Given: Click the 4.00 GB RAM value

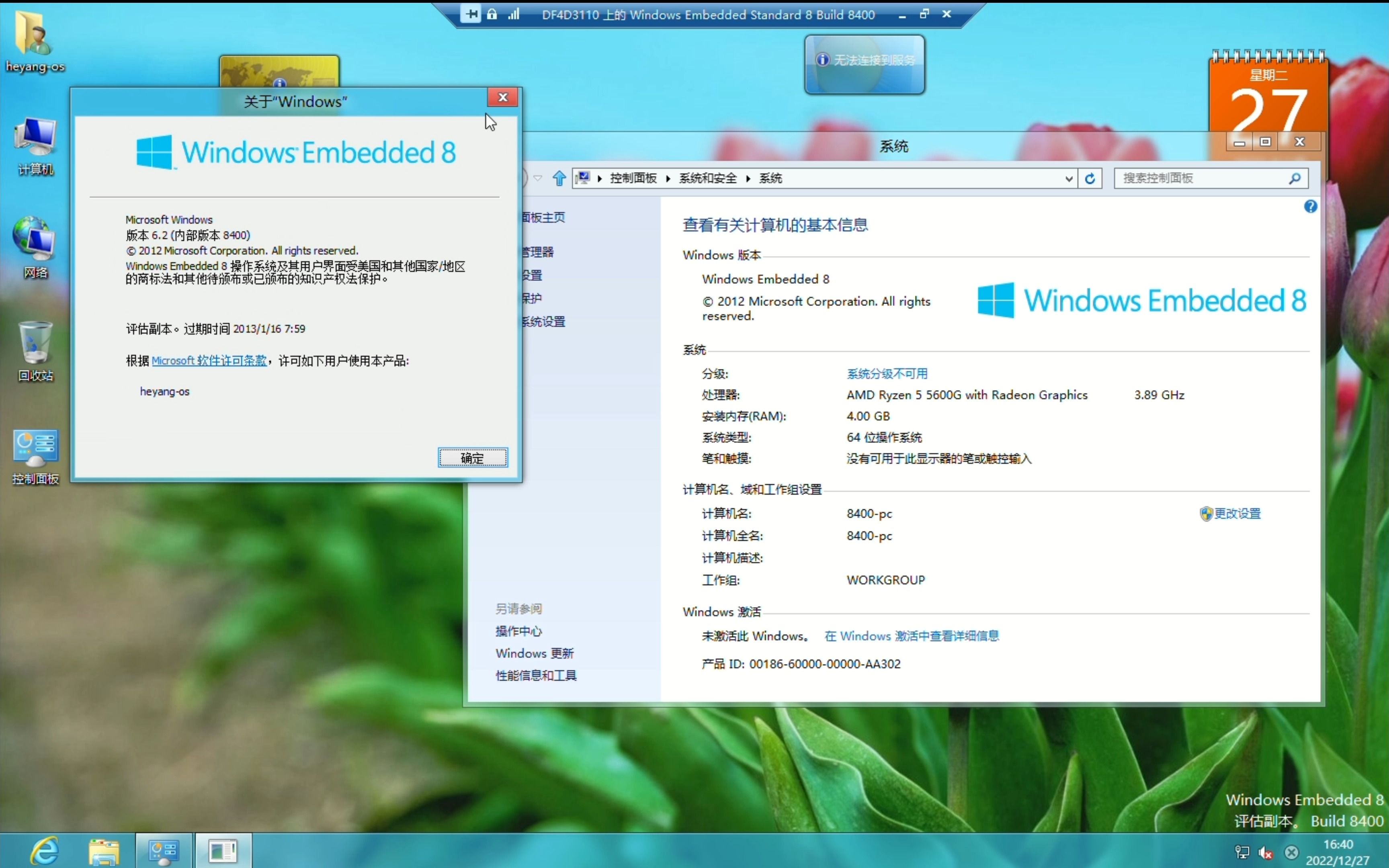Looking at the screenshot, I should [868, 416].
